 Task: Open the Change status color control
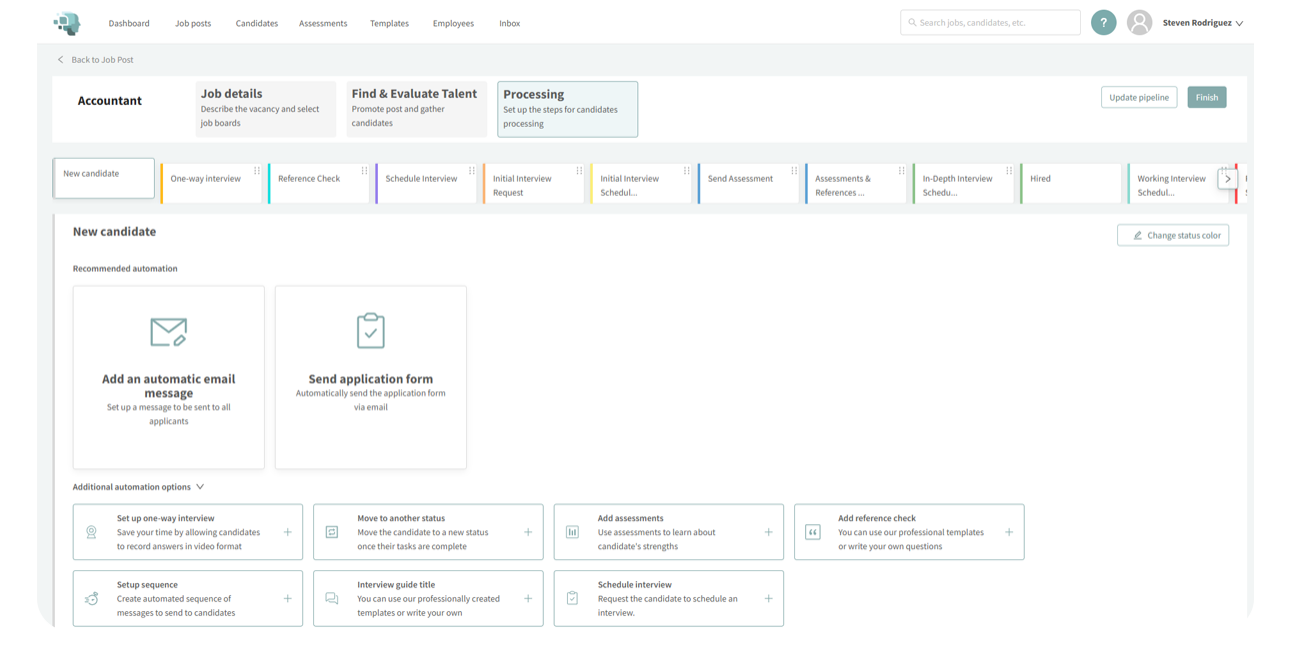click(1173, 235)
